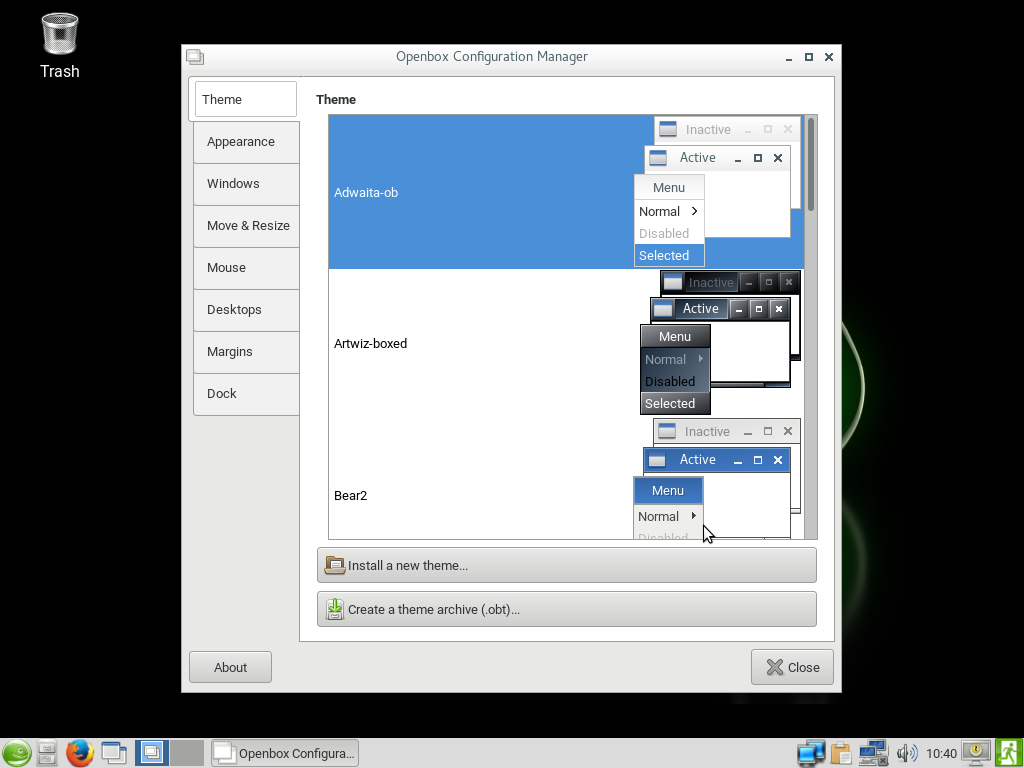
Task: Select the Mouse tab
Action: pos(226,268)
